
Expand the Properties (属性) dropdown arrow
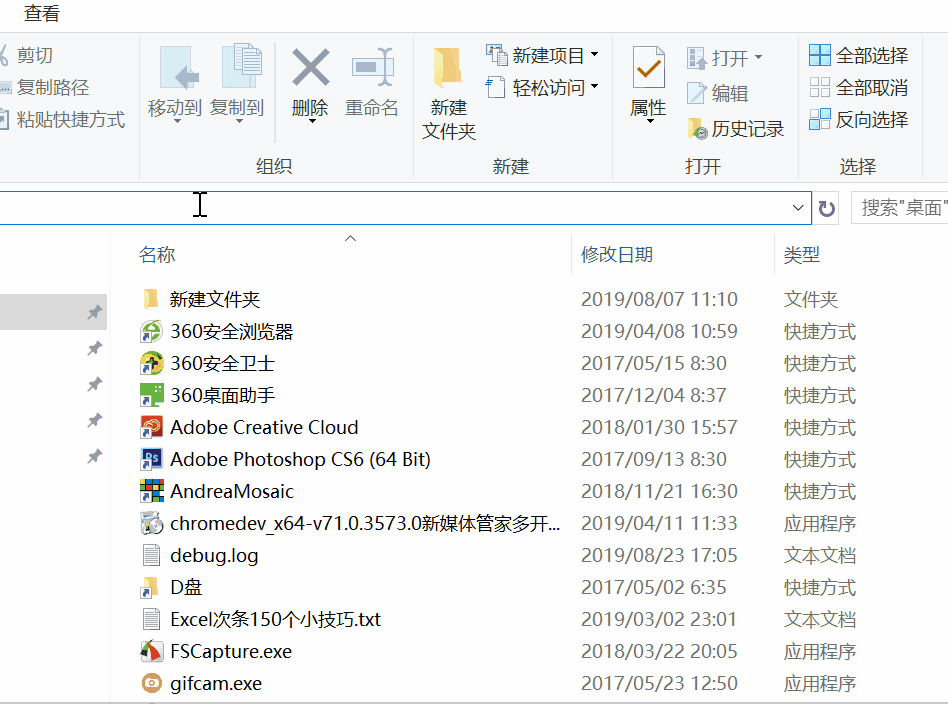coord(651,122)
